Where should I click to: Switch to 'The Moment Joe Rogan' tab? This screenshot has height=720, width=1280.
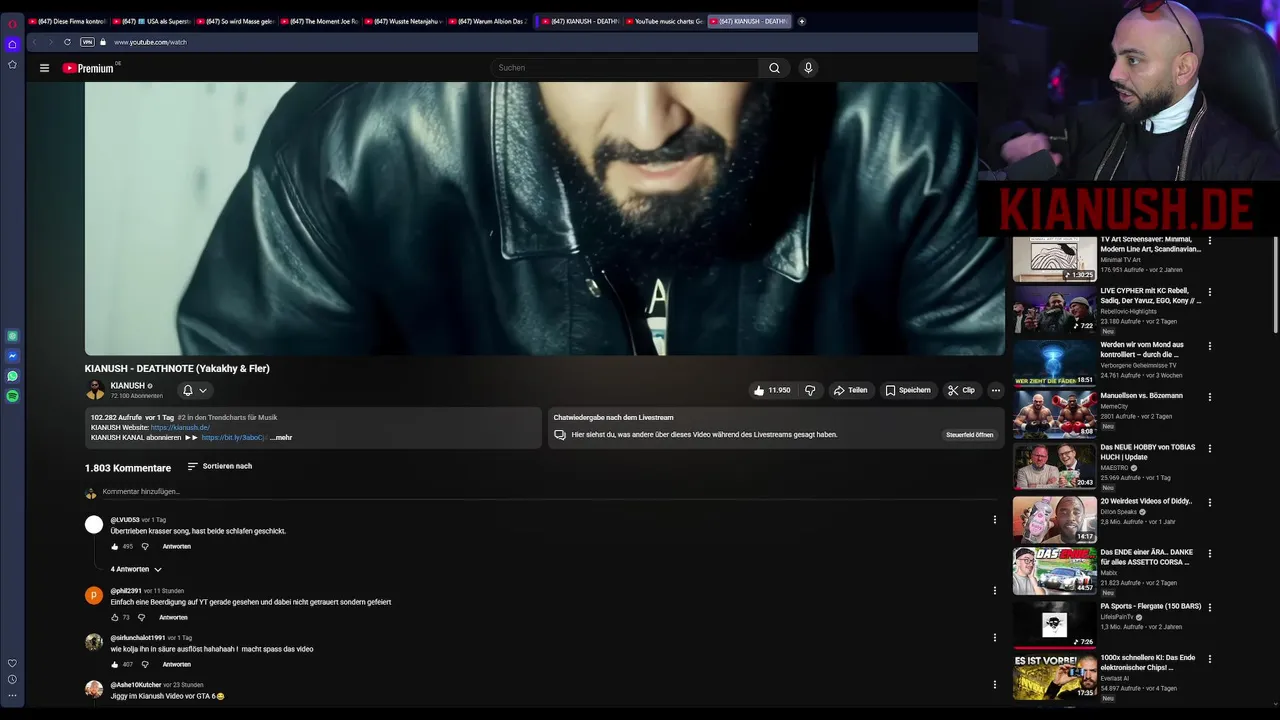click(320, 21)
